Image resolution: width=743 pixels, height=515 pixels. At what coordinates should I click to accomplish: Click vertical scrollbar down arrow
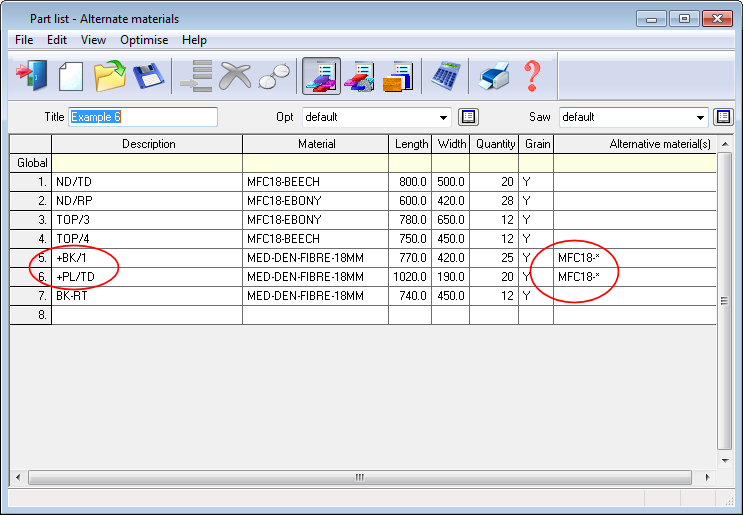(x=725, y=460)
